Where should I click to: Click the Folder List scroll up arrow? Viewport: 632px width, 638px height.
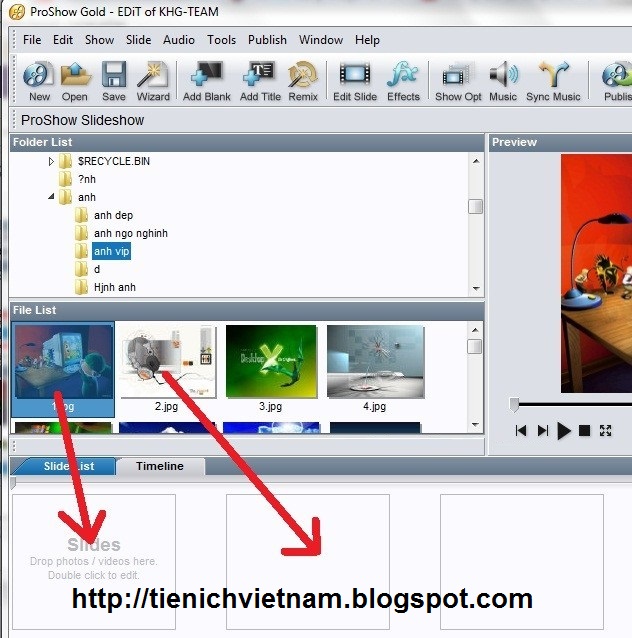tap(476, 161)
